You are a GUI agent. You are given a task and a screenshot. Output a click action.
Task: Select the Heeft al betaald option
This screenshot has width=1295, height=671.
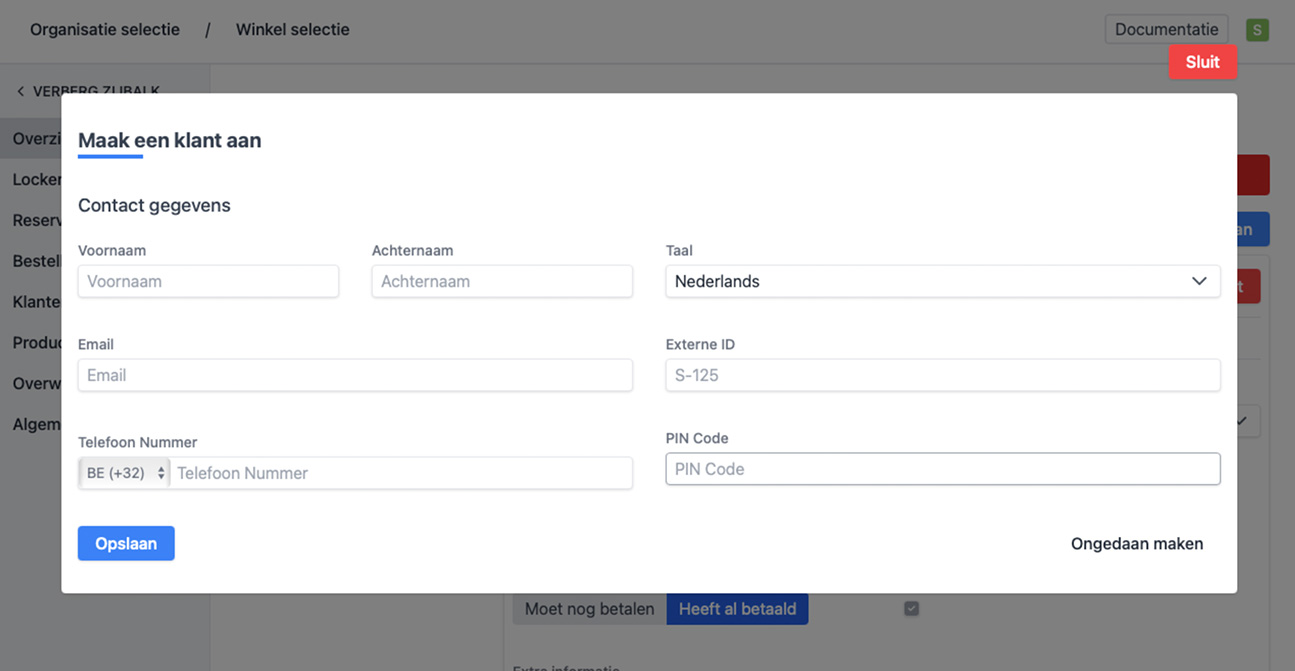737,608
